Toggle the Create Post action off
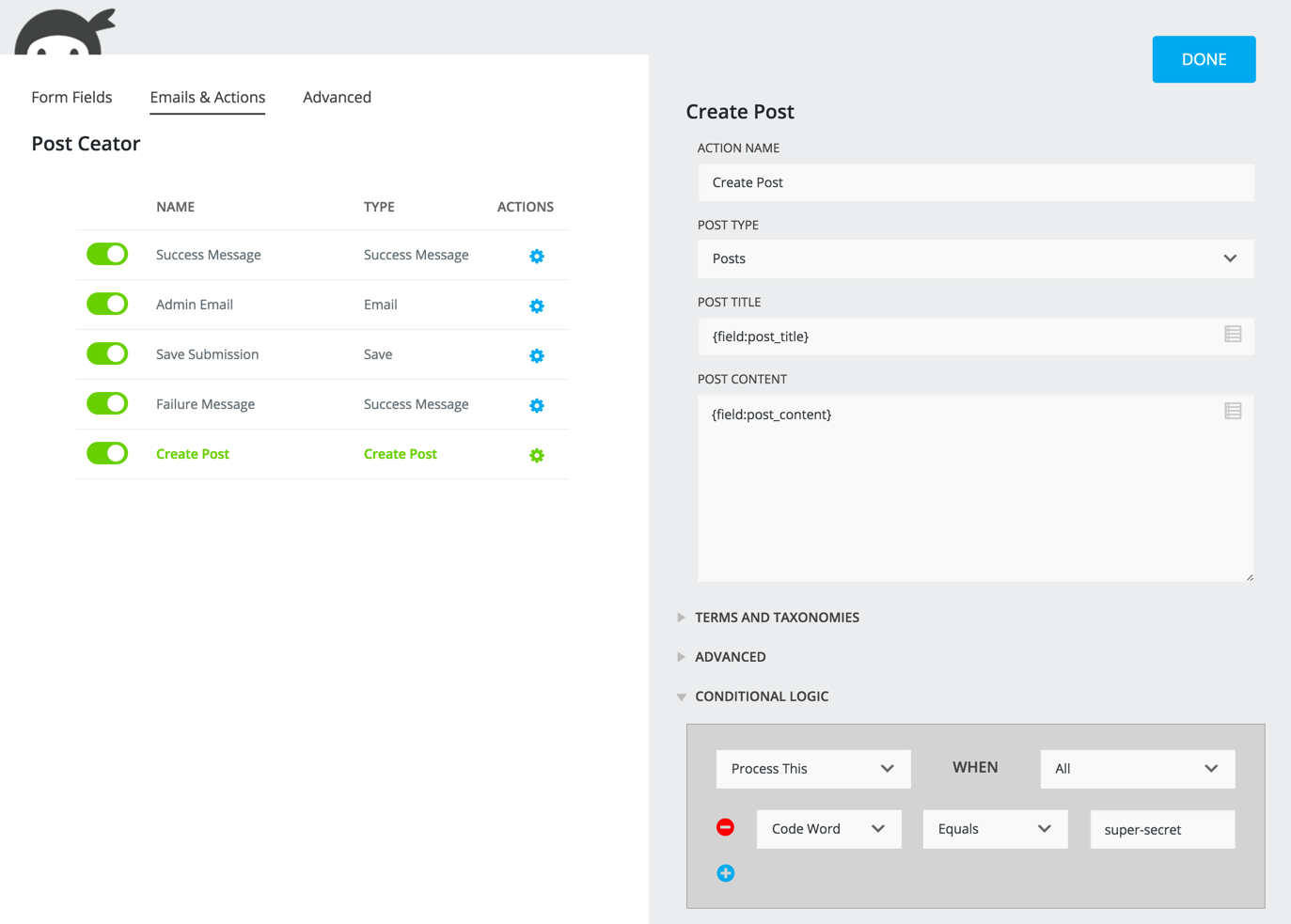This screenshot has width=1291, height=924. click(x=106, y=452)
